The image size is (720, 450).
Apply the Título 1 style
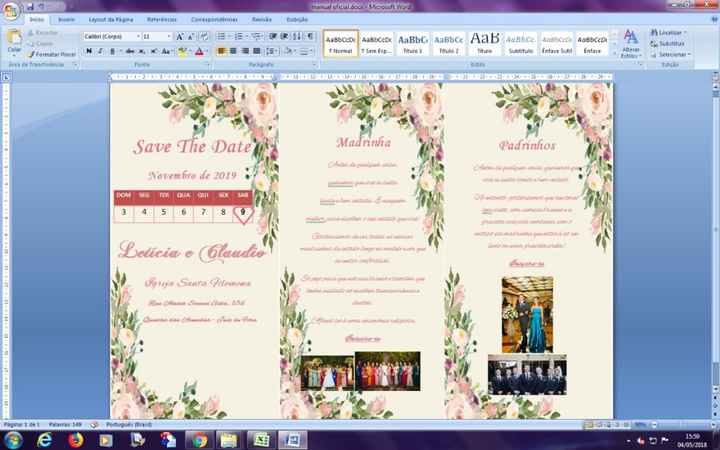(412, 44)
